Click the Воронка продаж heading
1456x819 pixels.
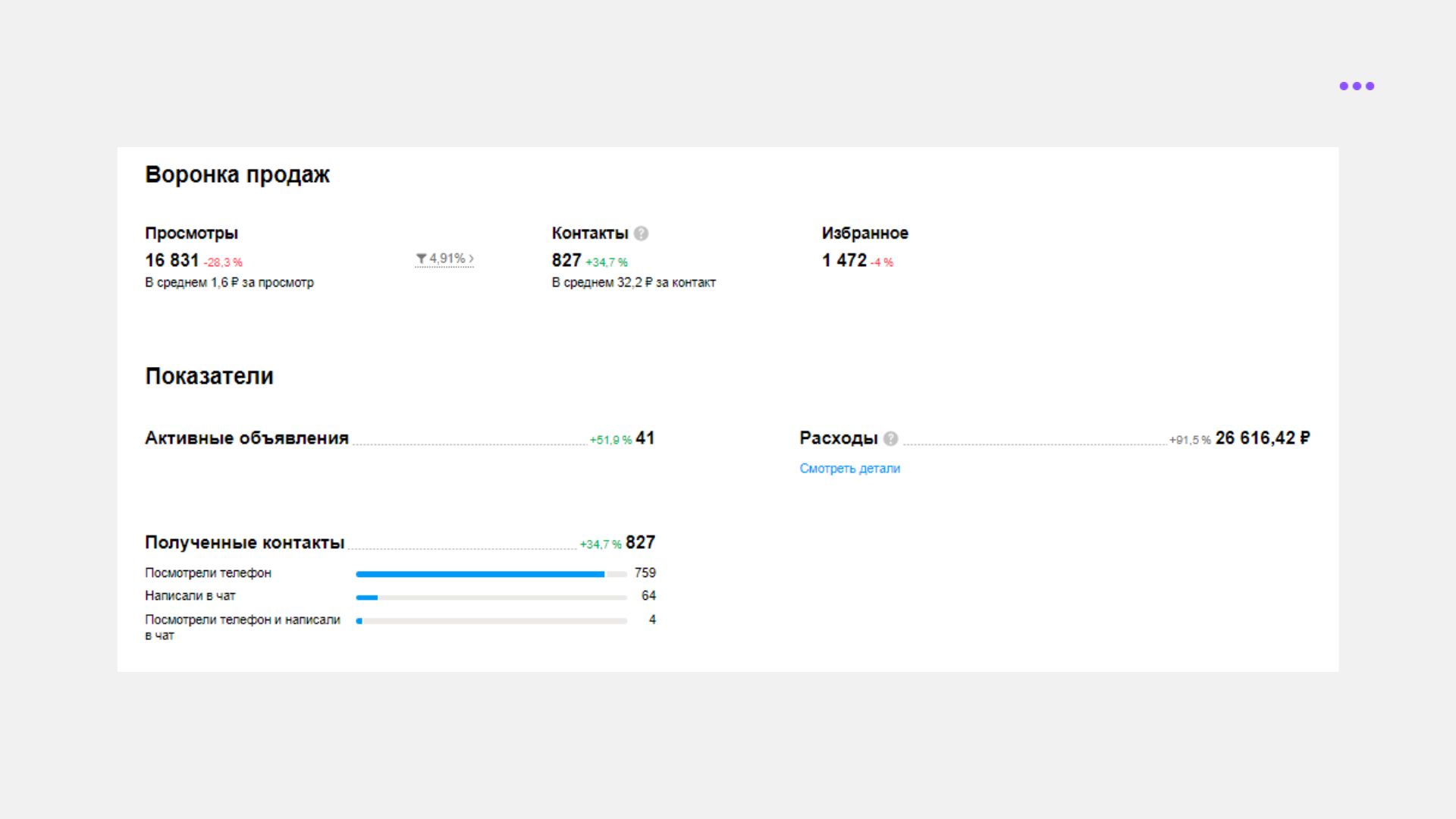[237, 174]
